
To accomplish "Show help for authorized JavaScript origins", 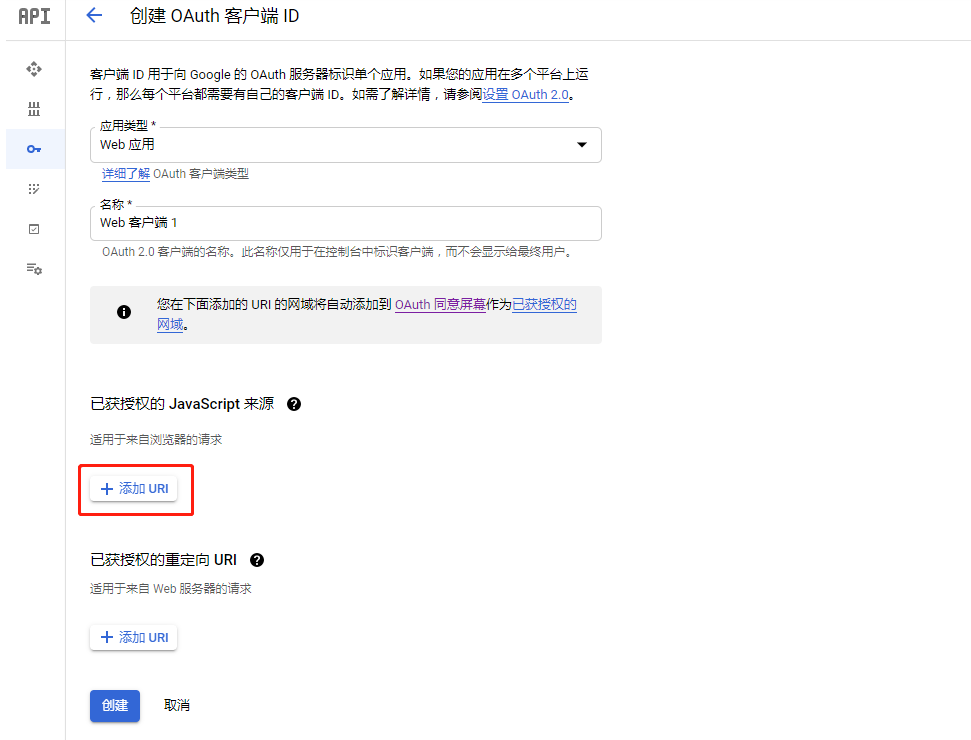I will pyautogui.click(x=294, y=404).
